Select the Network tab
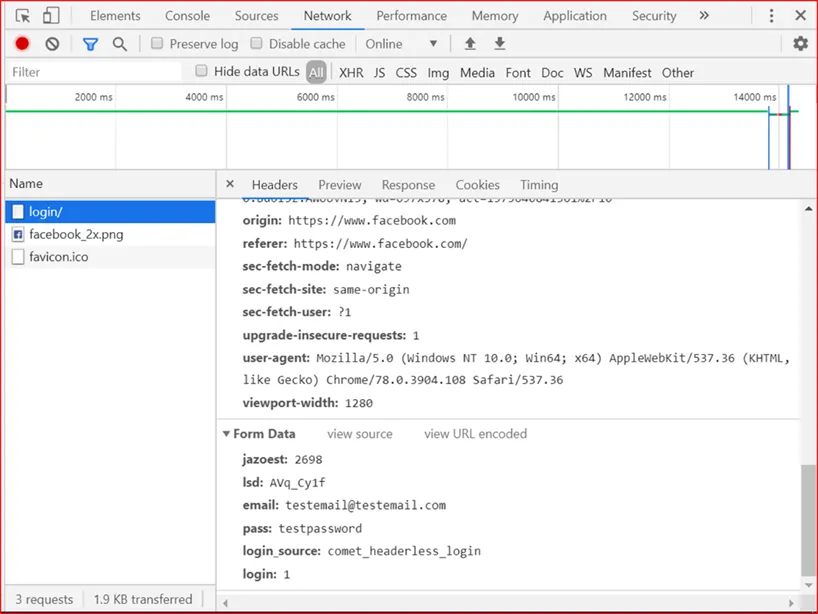Screen dimensions: 818x614 tap(328, 16)
